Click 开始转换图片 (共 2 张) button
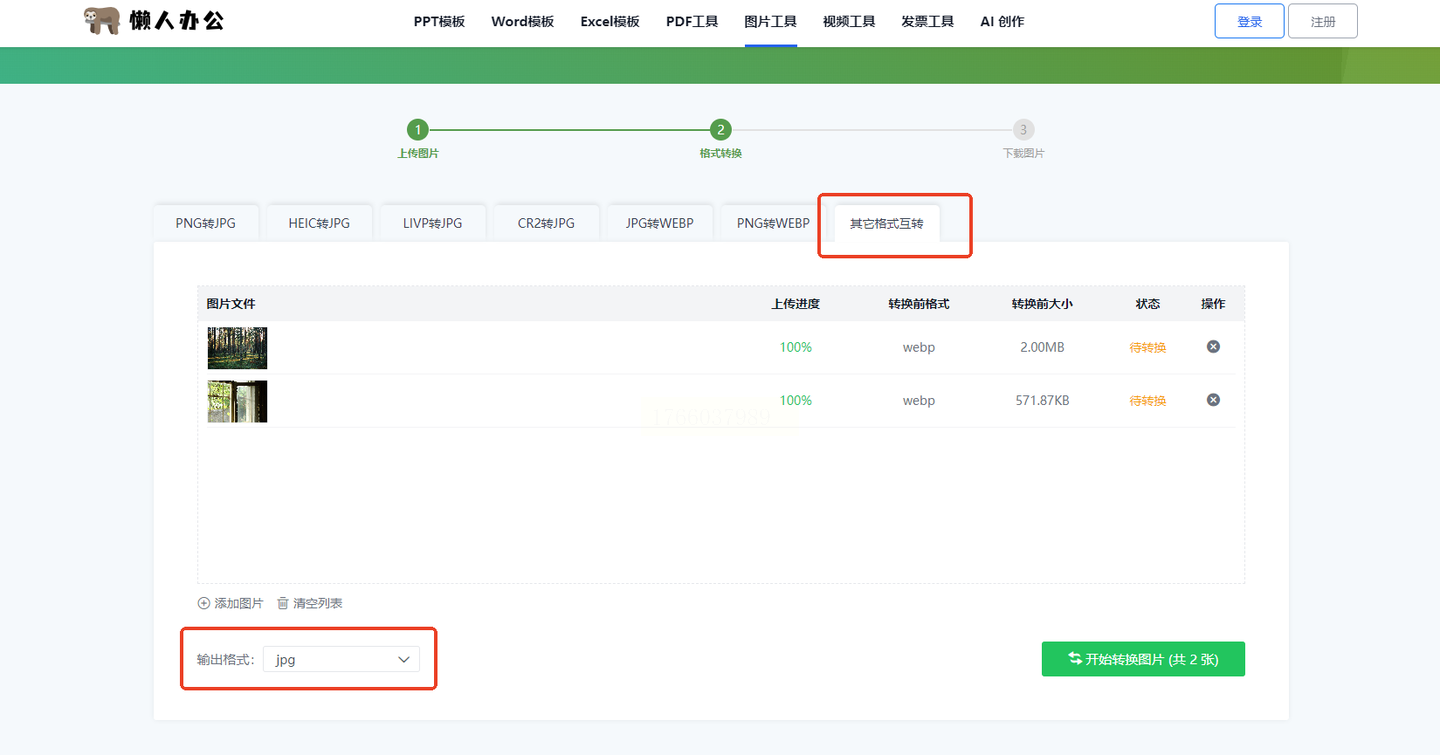The height and width of the screenshot is (755, 1440). point(1143,659)
